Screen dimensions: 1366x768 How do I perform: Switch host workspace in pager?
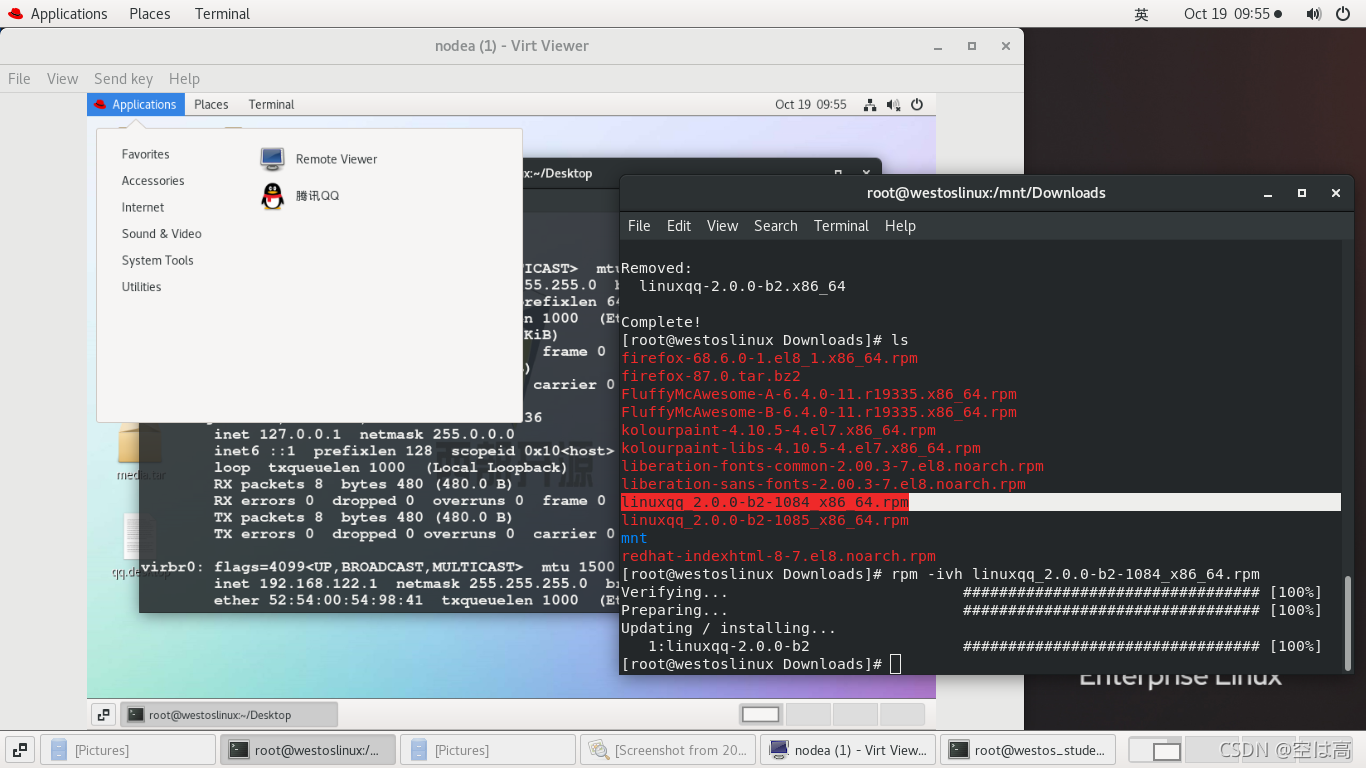[x=1154, y=750]
